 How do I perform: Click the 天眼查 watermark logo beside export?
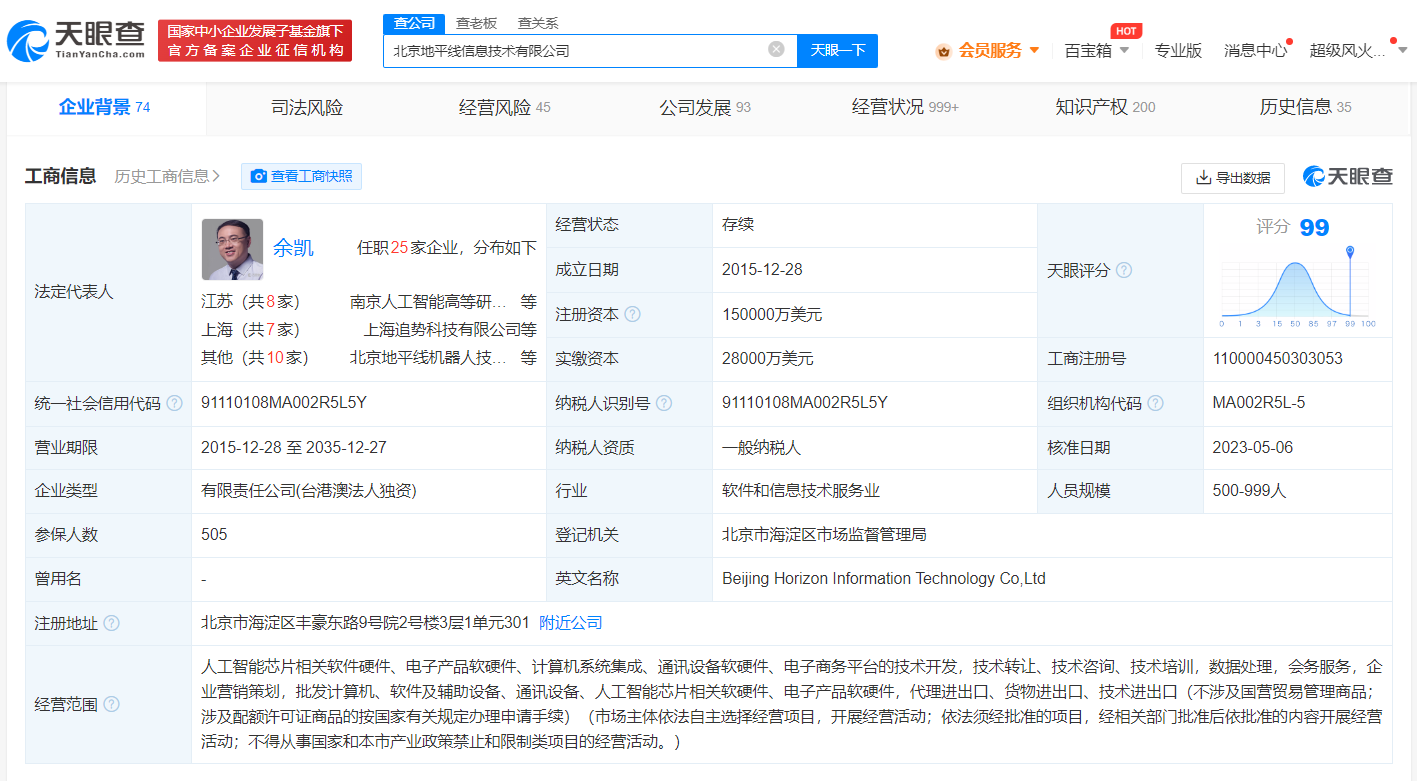click(x=1348, y=176)
